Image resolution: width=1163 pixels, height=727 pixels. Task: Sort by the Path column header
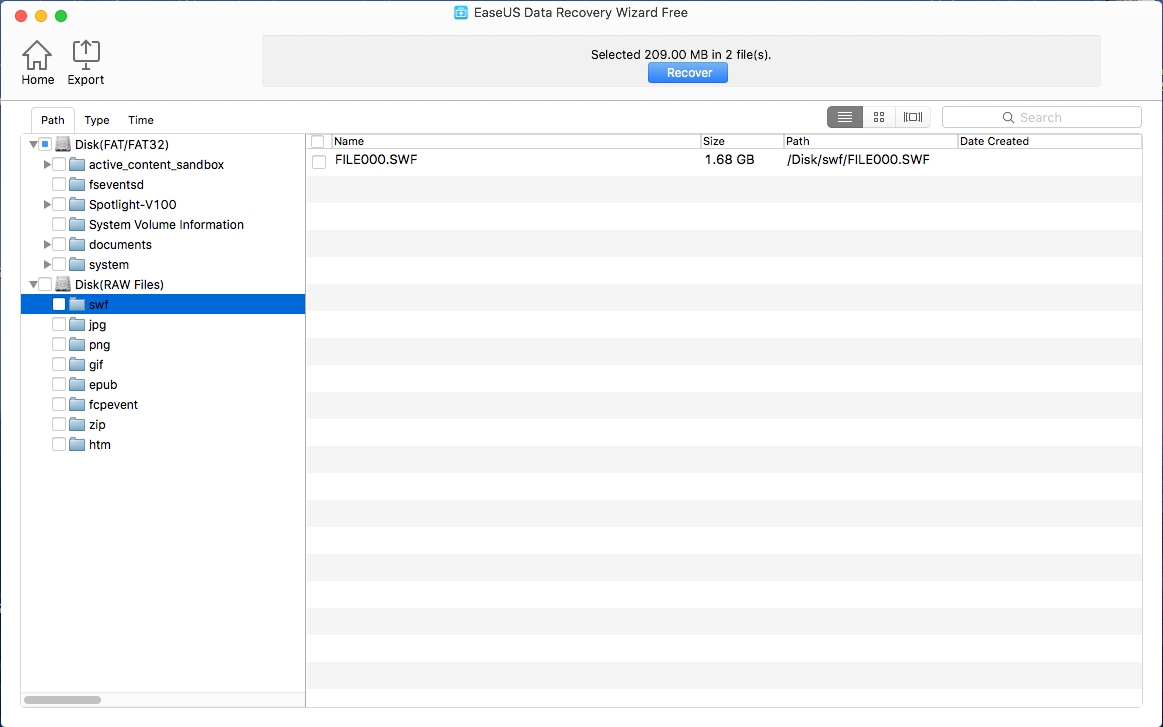pos(871,141)
